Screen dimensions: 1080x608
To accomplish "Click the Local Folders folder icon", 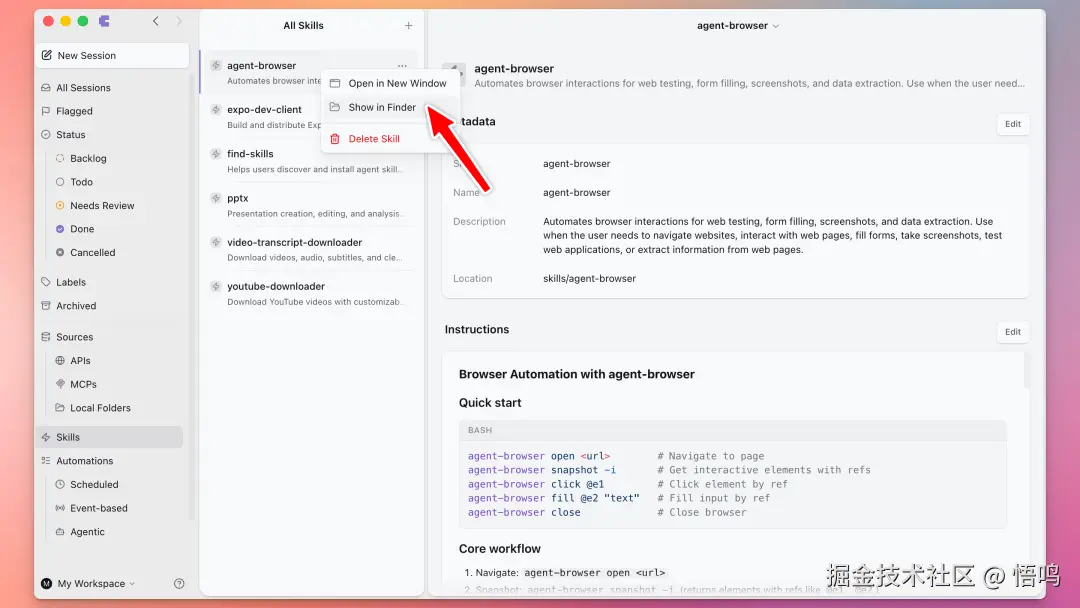I will click(x=60, y=407).
